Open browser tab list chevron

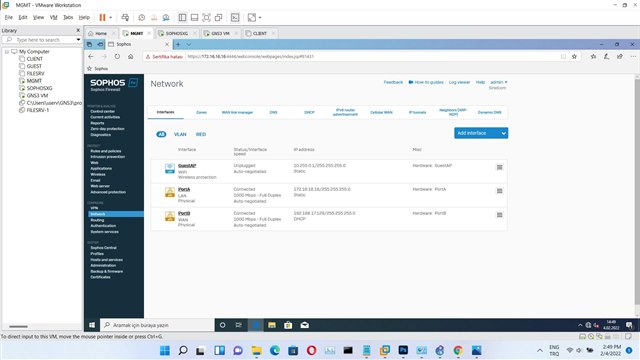pos(189,44)
